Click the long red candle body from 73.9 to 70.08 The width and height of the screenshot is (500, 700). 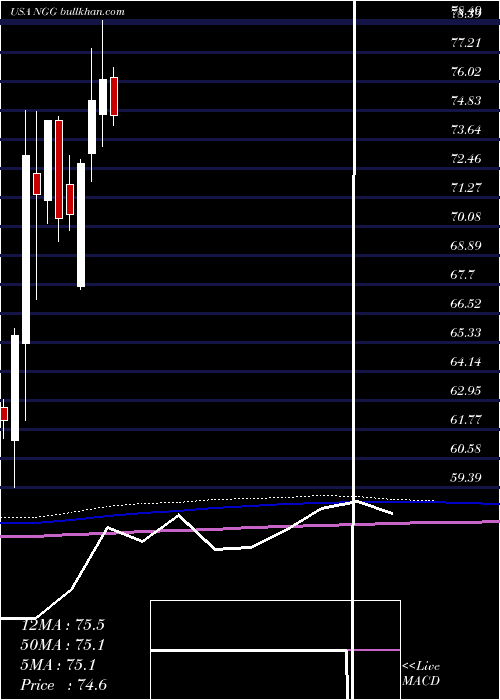(x=59, y=170)
